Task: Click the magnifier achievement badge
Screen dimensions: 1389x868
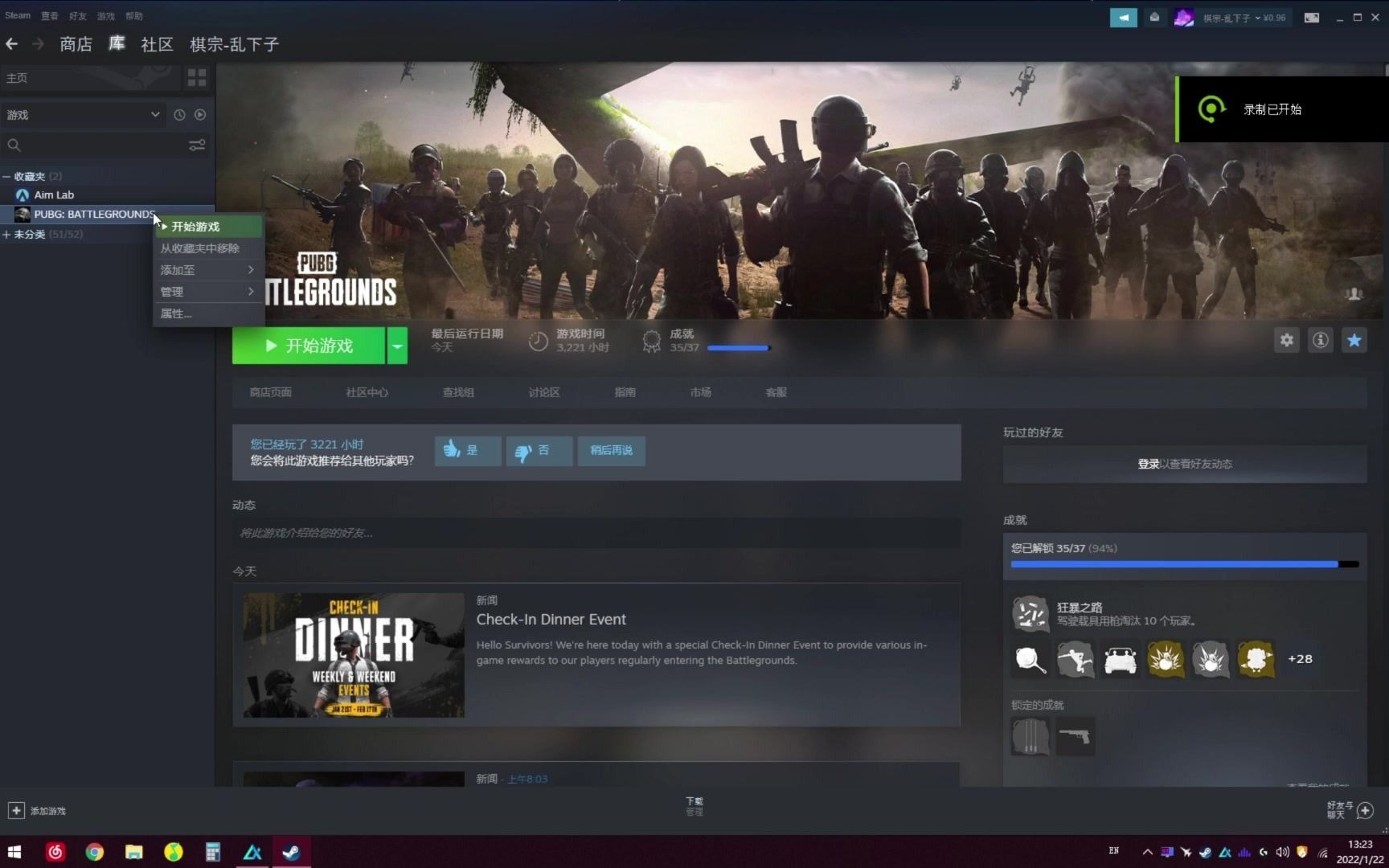Action: [x=1030, y=660]
